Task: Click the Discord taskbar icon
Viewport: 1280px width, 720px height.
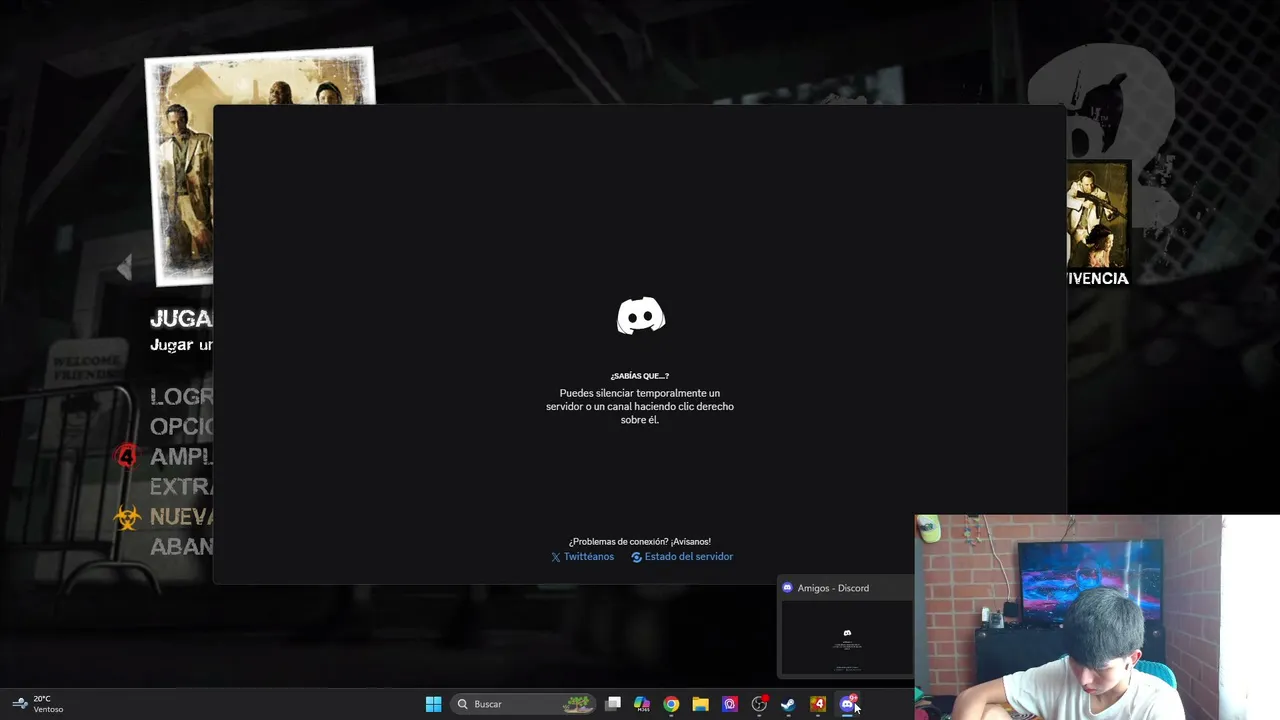Action: [847, 704]
